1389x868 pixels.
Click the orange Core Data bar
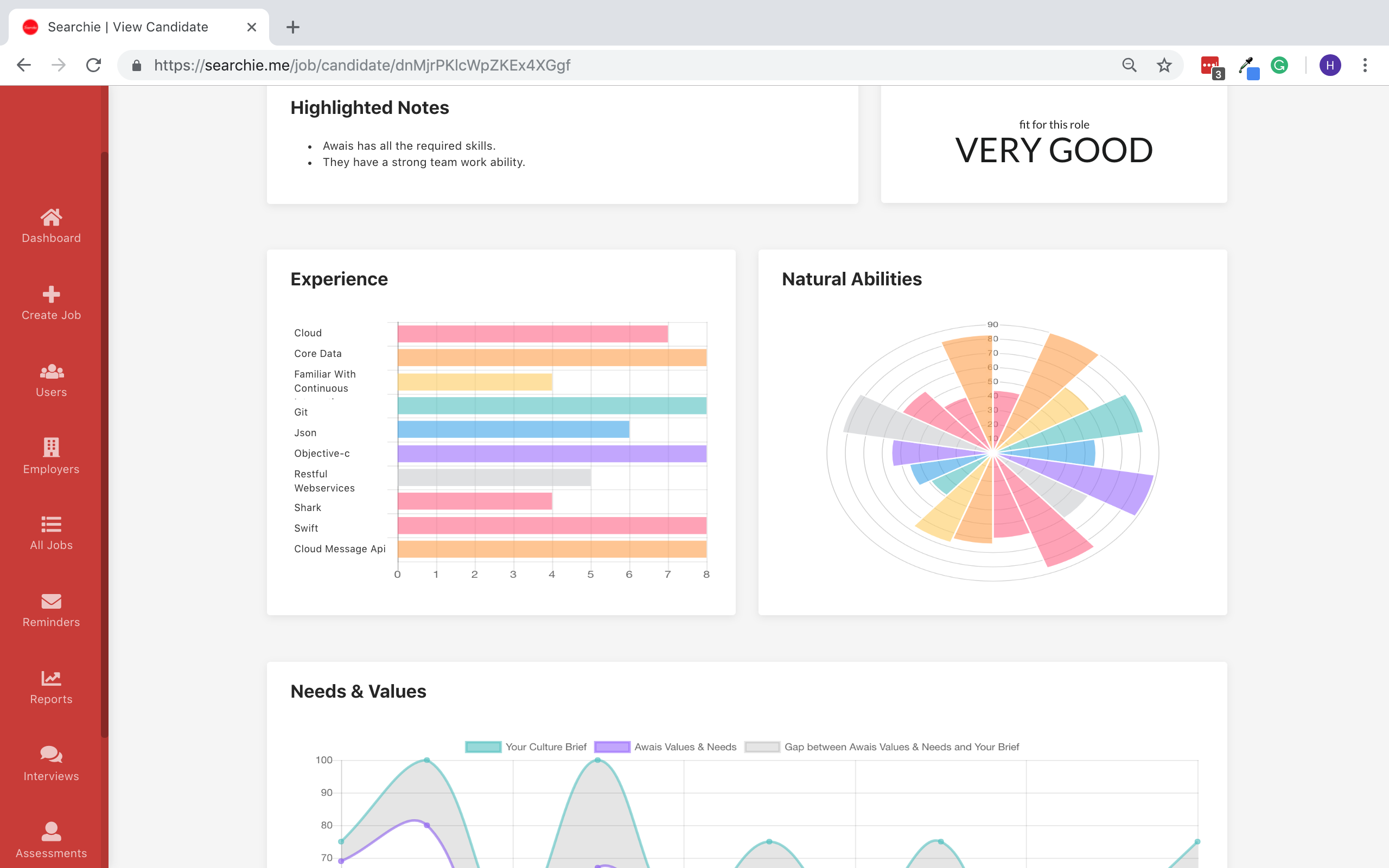[552, 358]
